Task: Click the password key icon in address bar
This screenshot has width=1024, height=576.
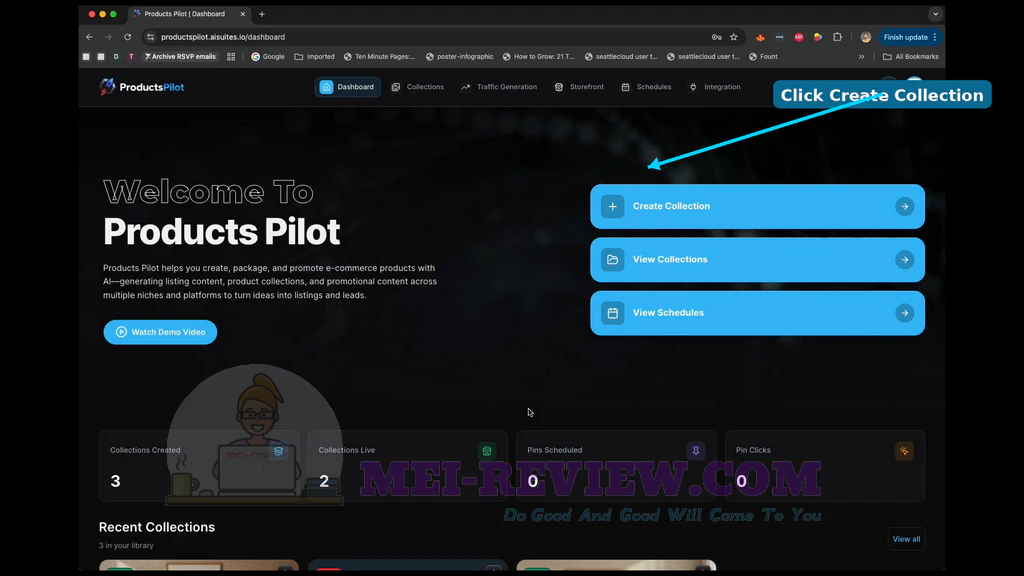Action: (716, 37)
